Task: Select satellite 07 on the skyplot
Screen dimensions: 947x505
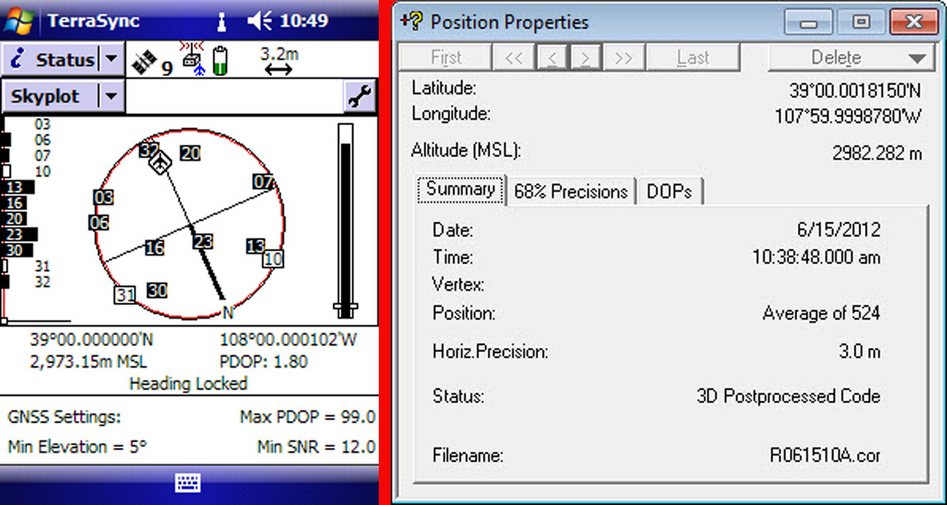Action: pyautogui.click(x=263, y=182)
